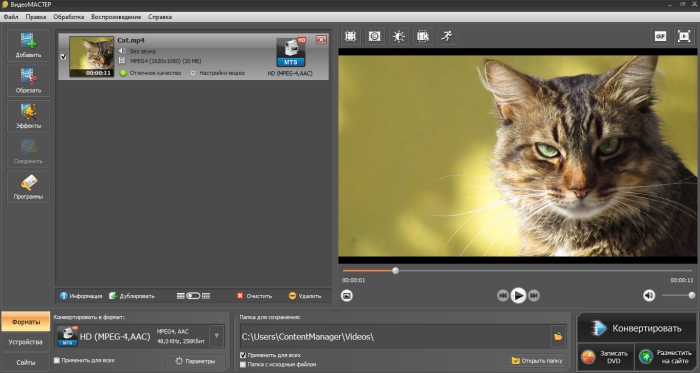This screenshot has height=373, width=700.
Task: Browse for save folder icon
Action: tap(558, 337)
